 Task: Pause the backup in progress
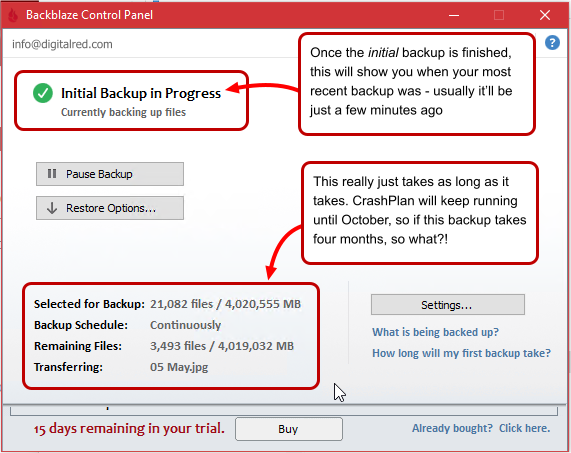pyautogui.click(x=110, y=174)
